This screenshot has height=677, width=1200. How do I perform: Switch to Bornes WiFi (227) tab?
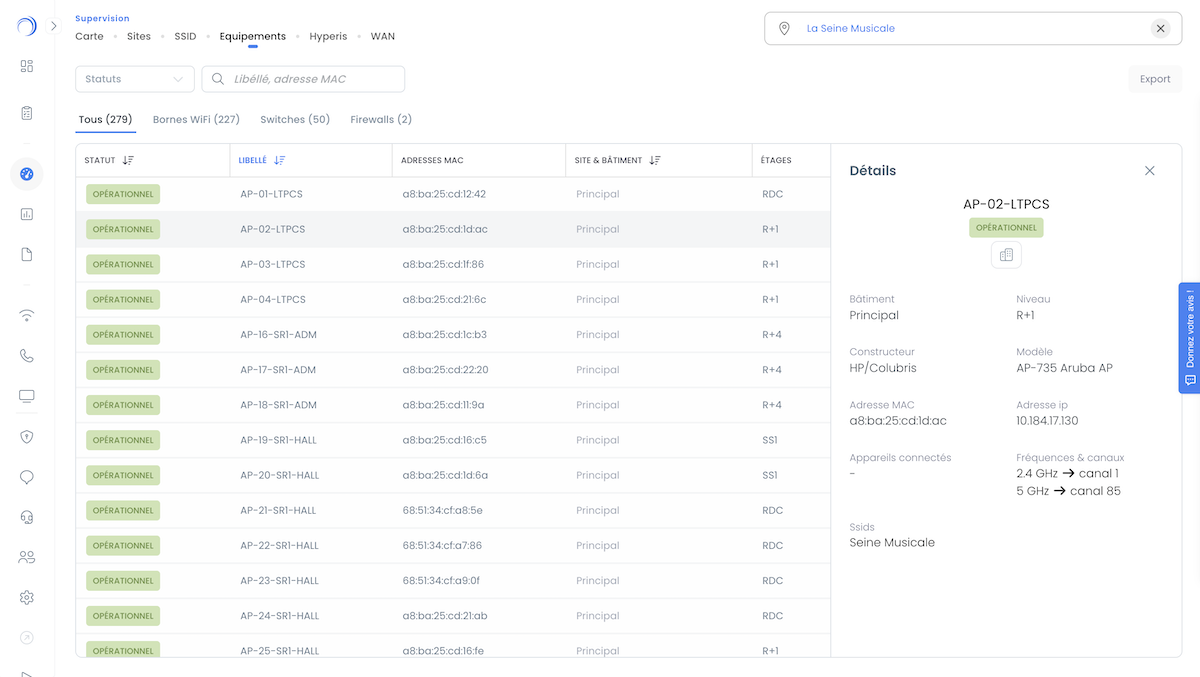(196, 120)
